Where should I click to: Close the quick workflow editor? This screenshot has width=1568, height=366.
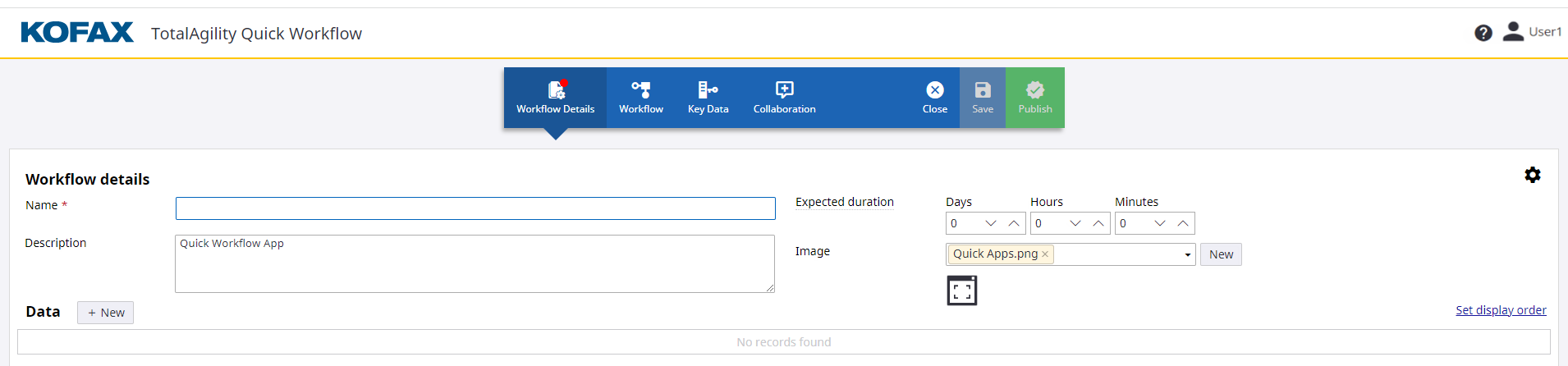[x=934, y=98]
